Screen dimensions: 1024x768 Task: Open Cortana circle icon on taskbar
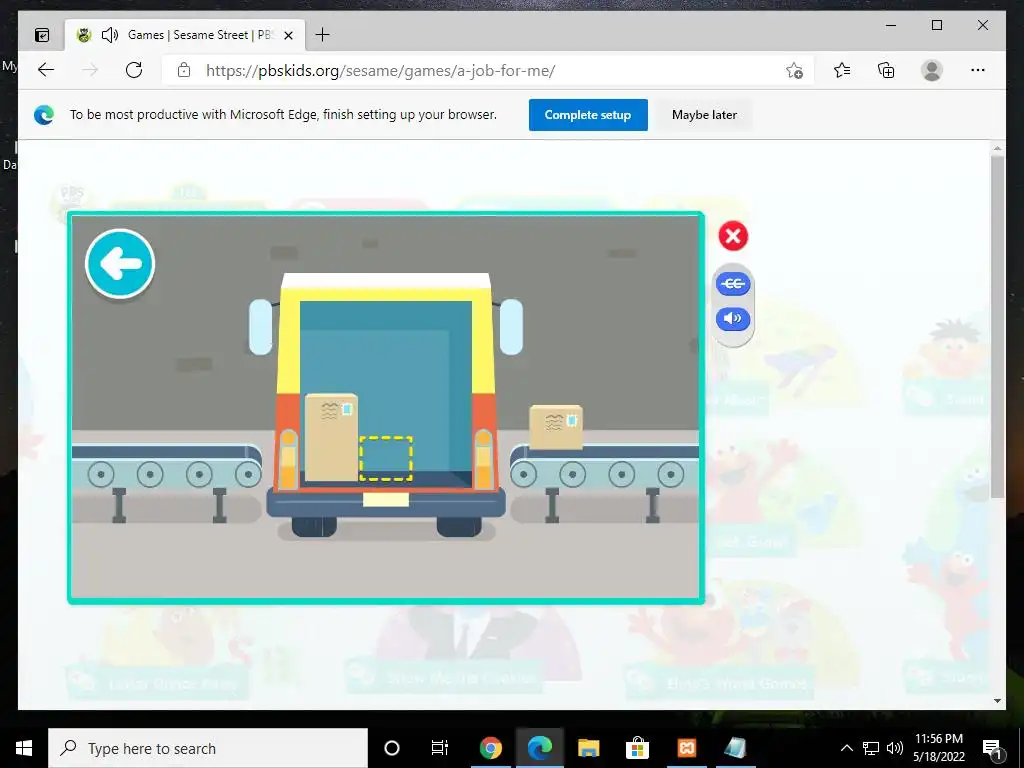coord(392,748)
